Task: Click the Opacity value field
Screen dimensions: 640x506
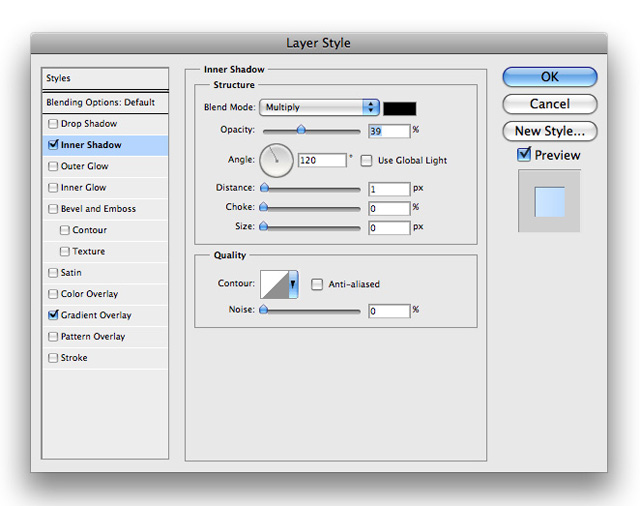Action: tap(389, 131)
